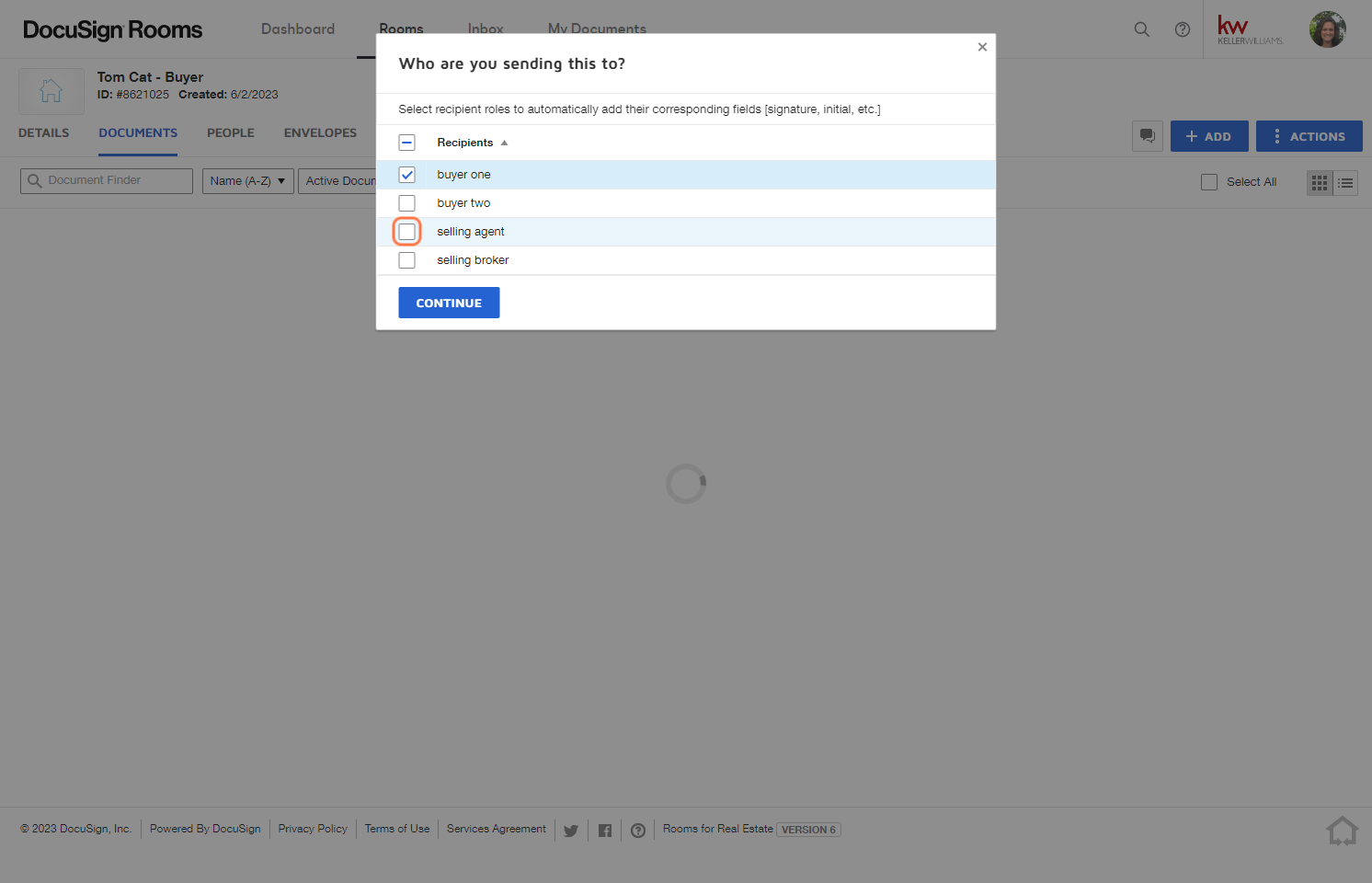Click the Document Finder search field

click(x=107, y=181)
